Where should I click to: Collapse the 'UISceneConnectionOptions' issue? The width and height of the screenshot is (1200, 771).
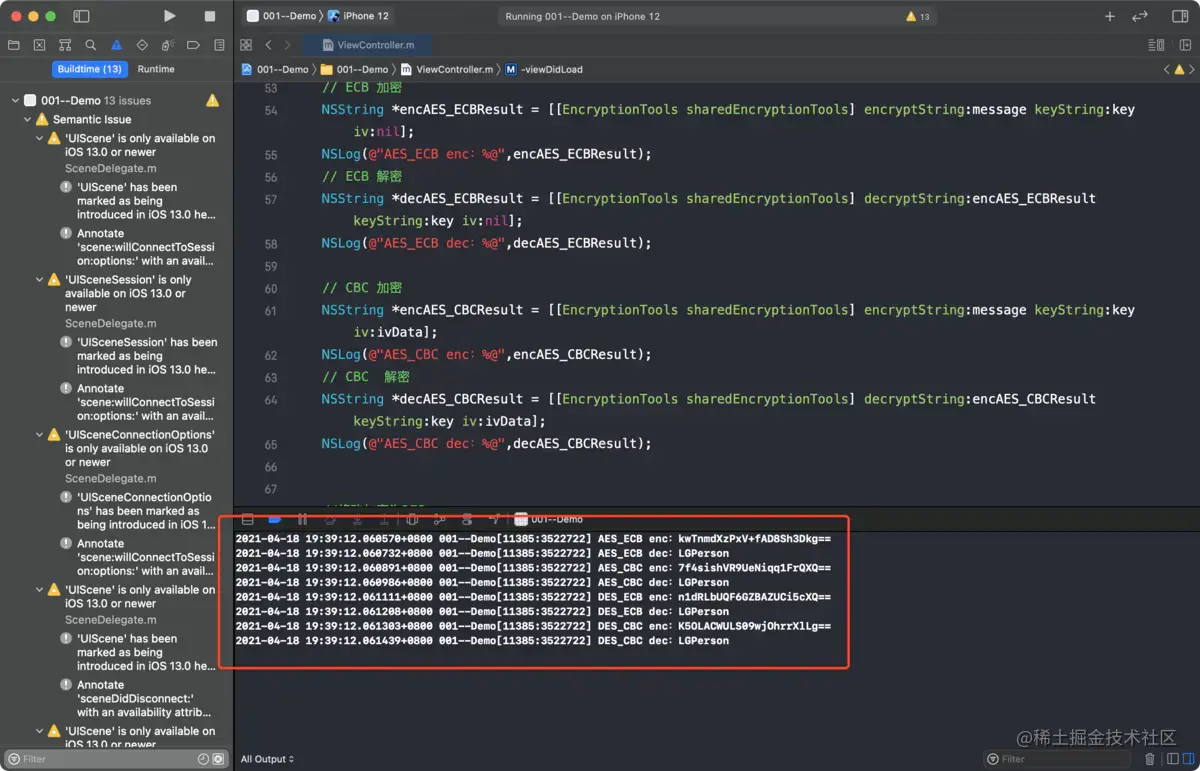click(x=39, y=435)
